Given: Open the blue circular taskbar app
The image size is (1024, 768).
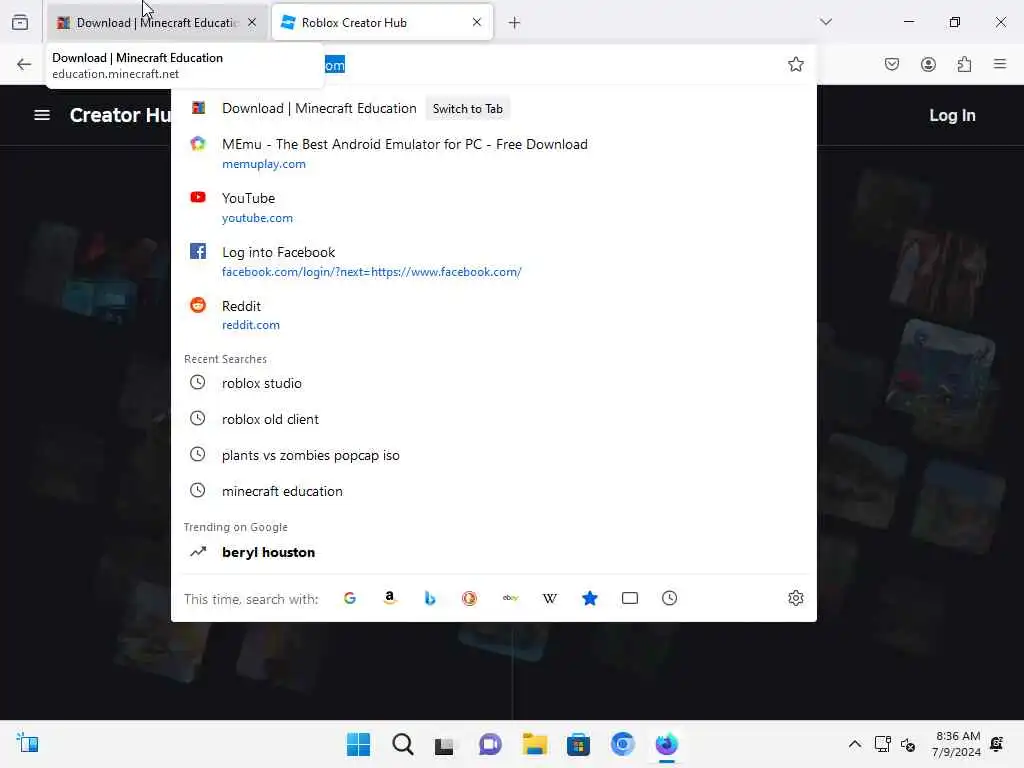Looking at the screenshot, I should (622, 744).
